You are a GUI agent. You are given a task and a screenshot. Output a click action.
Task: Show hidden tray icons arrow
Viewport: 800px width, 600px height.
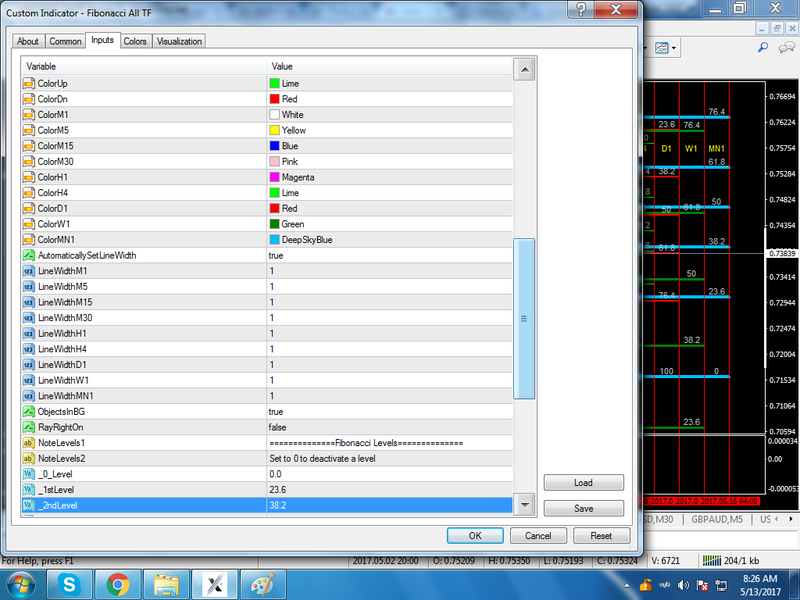click(x=627, y=586)
